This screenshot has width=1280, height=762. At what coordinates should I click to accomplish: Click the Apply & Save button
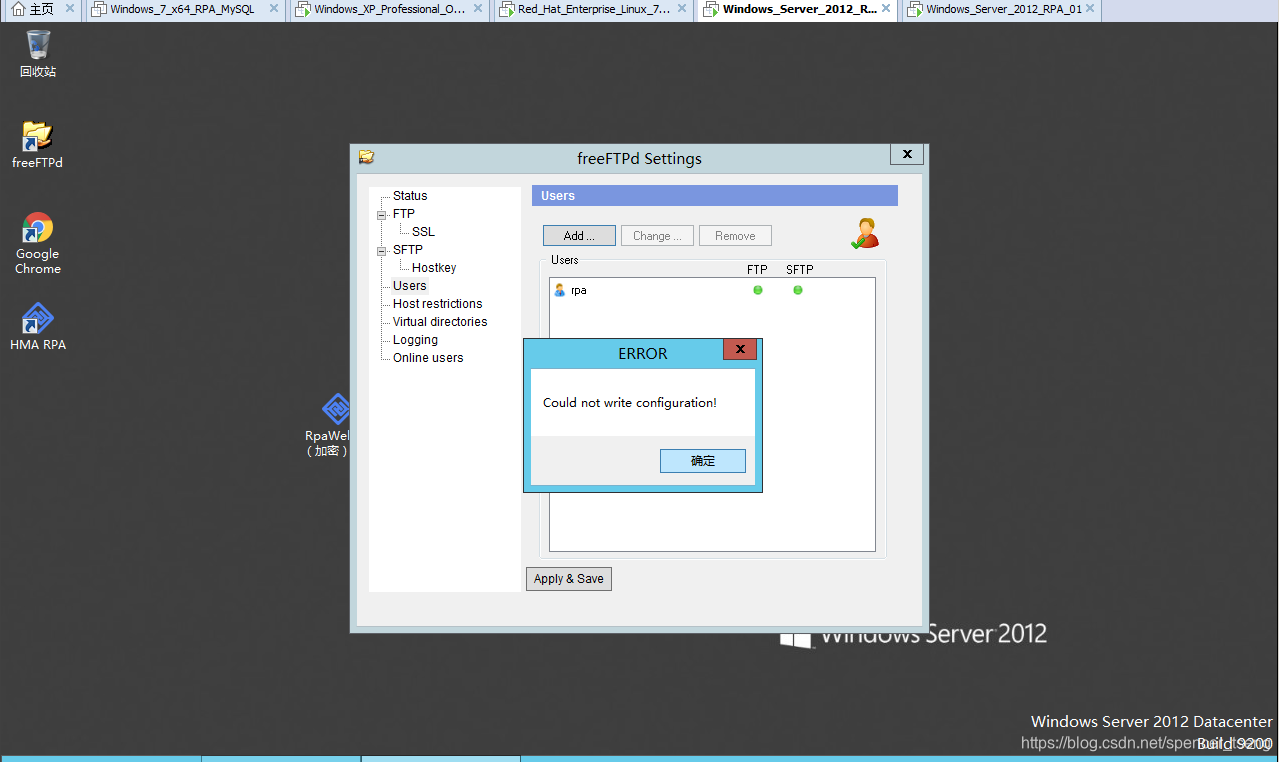[x=569, y=579]
